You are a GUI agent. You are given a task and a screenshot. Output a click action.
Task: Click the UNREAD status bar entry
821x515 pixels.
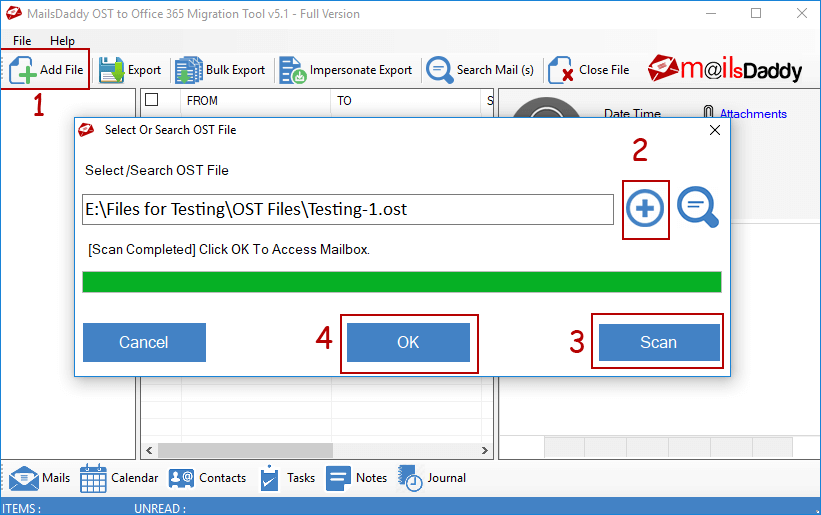160,509
